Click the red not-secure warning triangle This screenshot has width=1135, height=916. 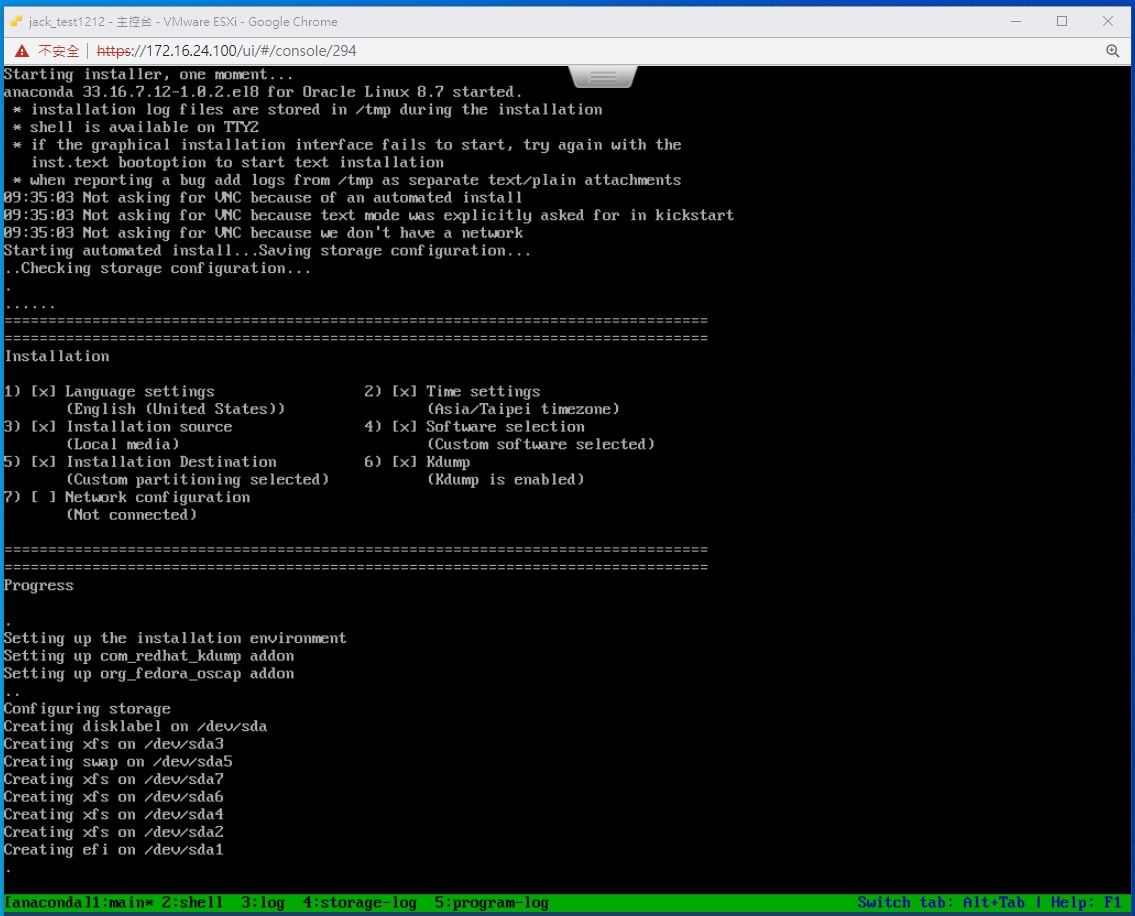pos(22,51)
